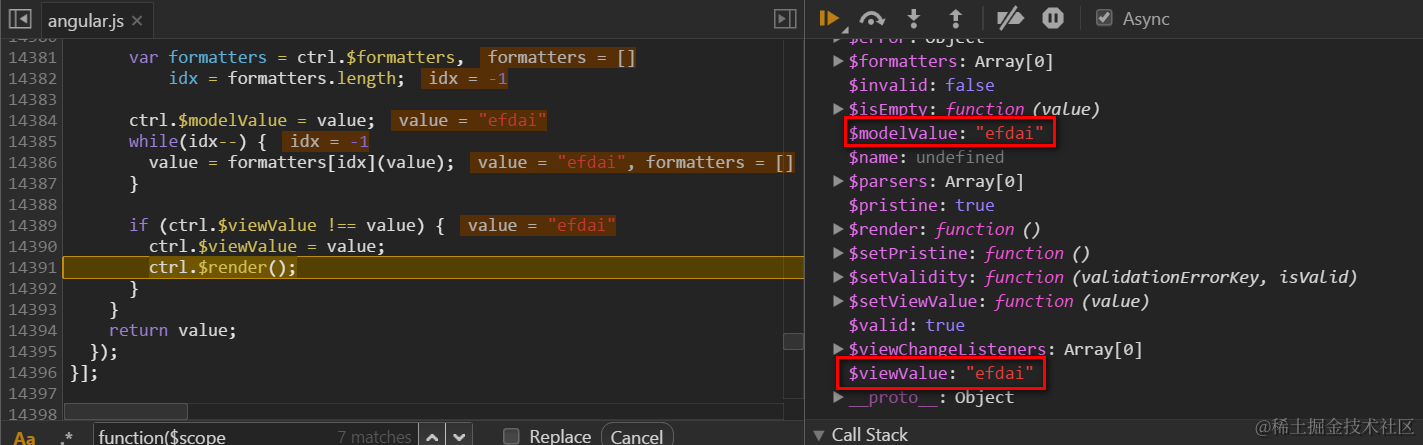Viewport: 1423px width, 445px height.
Task: Set breakpoint on line 14394
Action: [30, 330]
